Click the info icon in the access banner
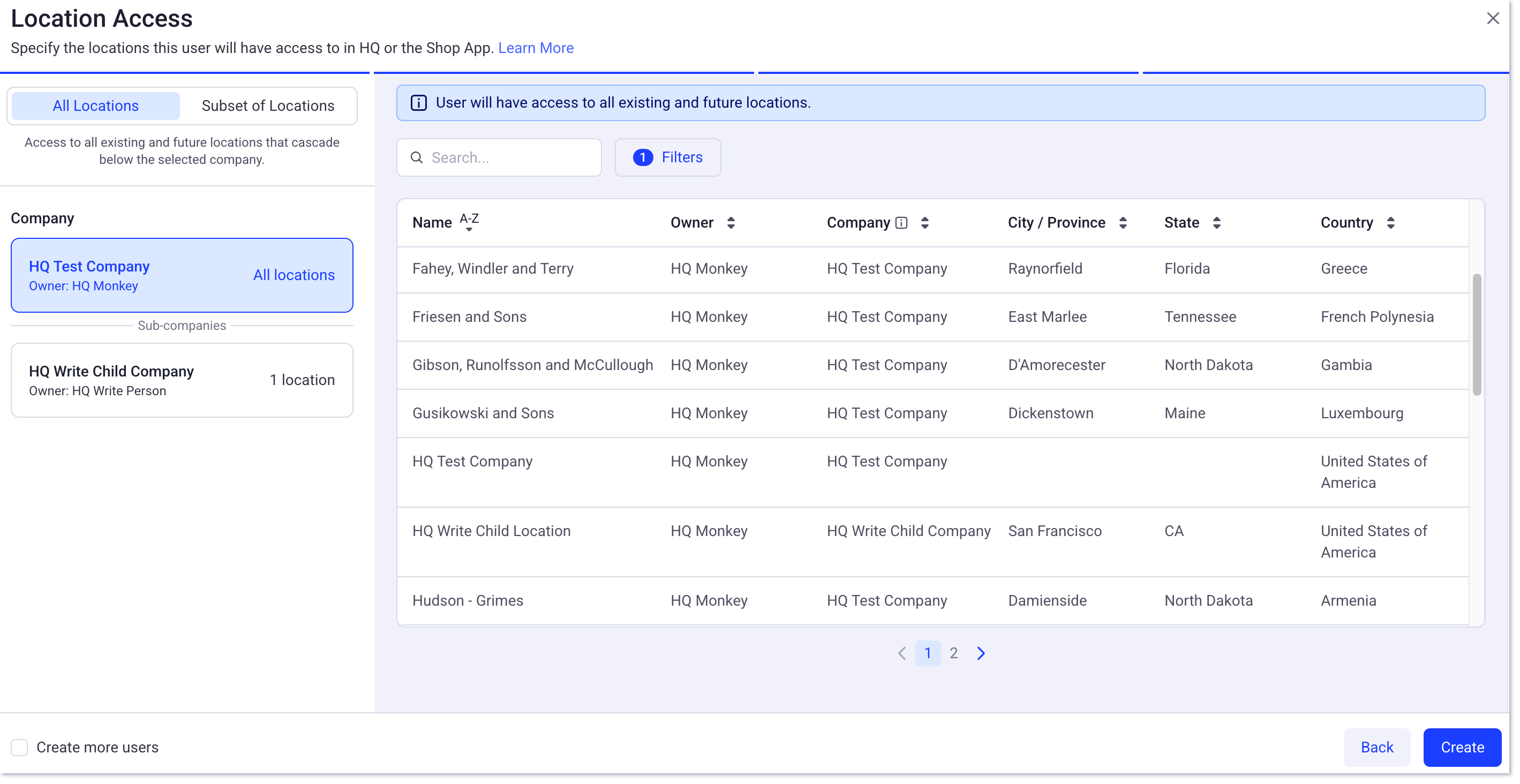The height and width of the screenshot is (784, 1520). (418, 103)
